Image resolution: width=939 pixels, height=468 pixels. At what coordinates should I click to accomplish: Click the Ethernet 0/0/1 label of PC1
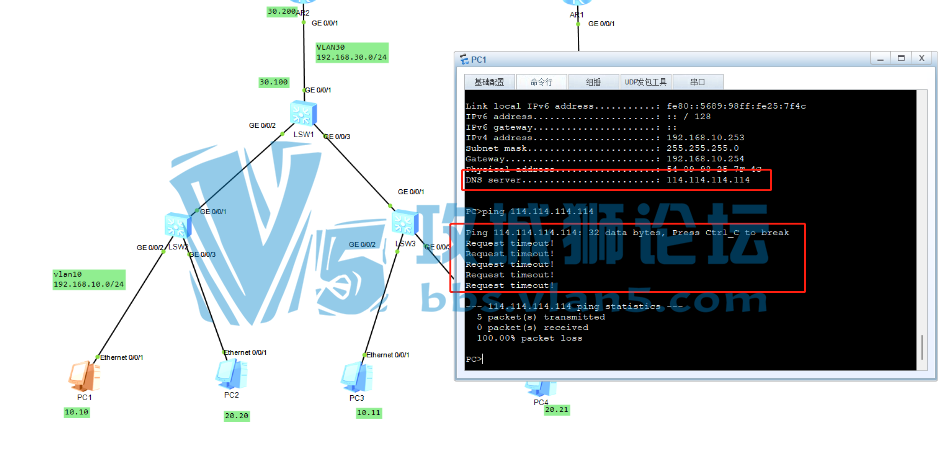tap(122, 358)
